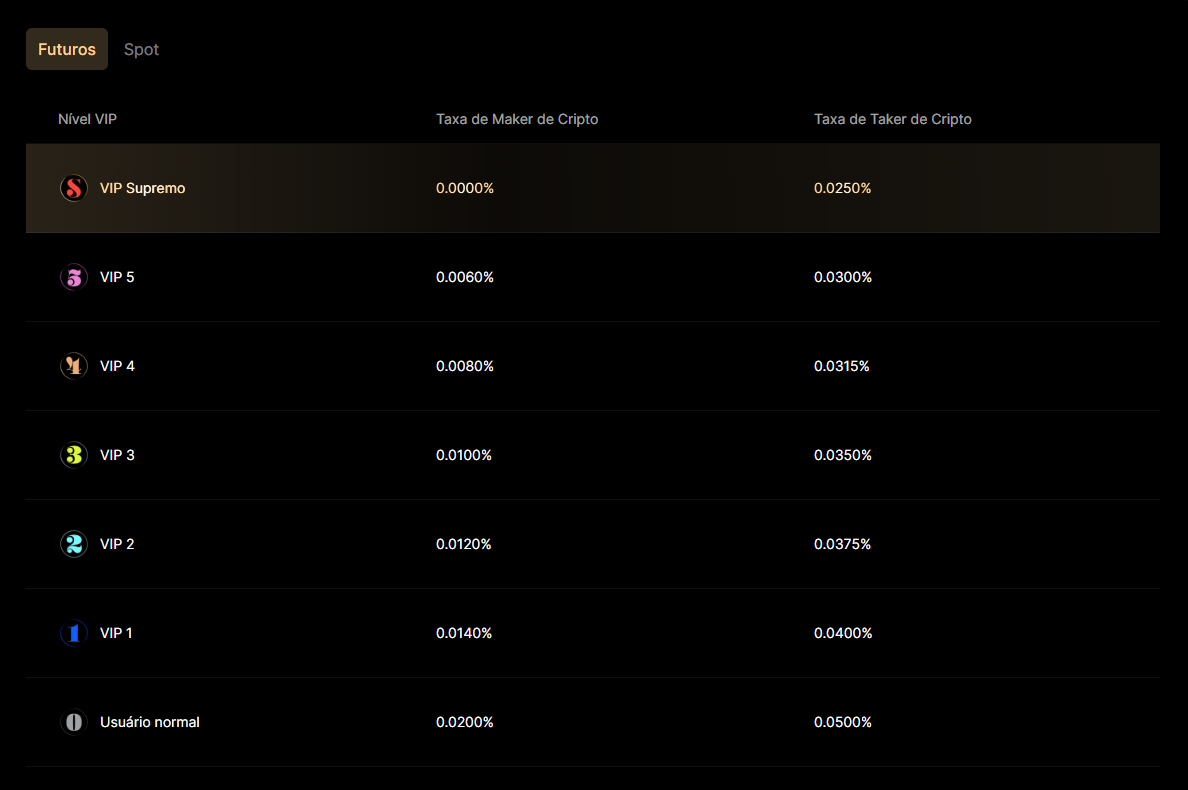This screenshot has height=790, width=1188.
Task: Click the VIP 4 orange badge icon
Action: click(74, 366)
